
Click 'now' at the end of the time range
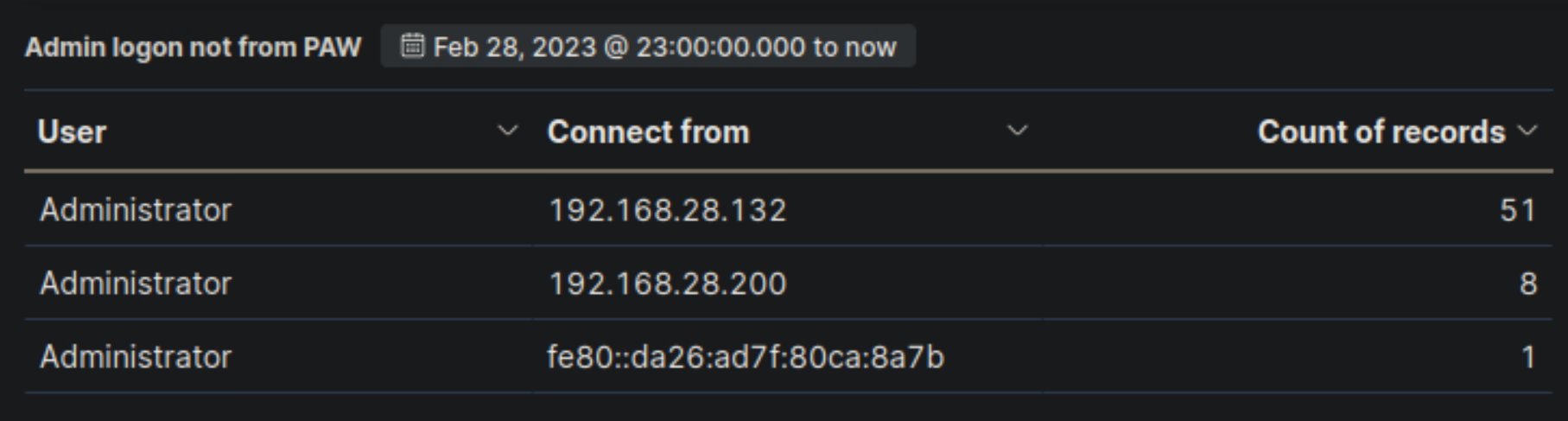(x=871, y=47)
